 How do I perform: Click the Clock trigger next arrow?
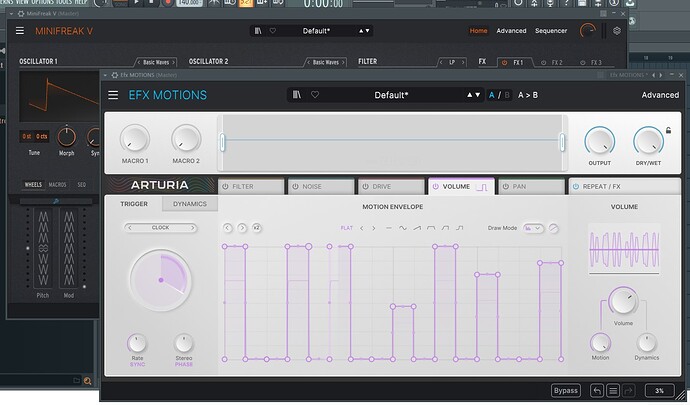192,228
